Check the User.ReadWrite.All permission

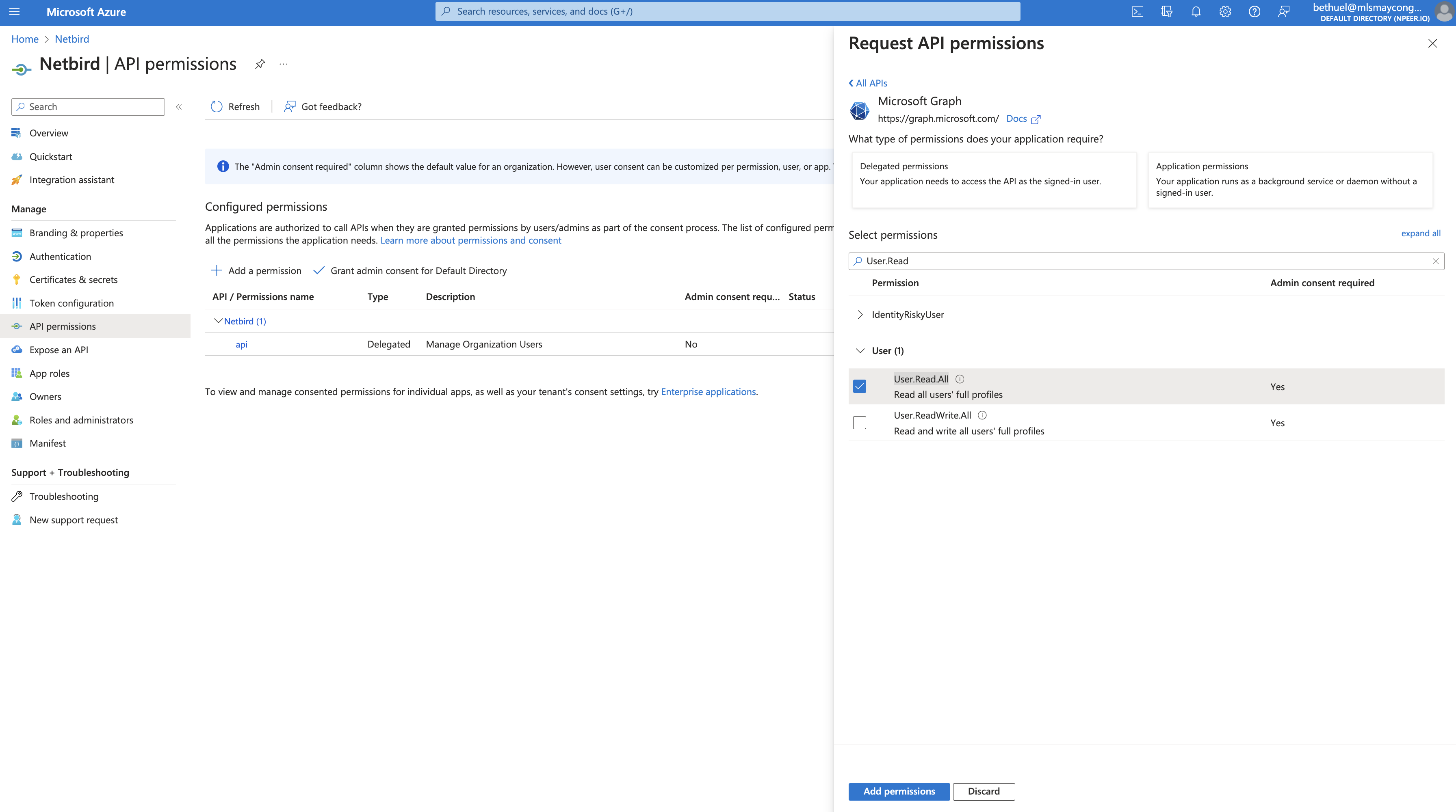coord(860,422)
